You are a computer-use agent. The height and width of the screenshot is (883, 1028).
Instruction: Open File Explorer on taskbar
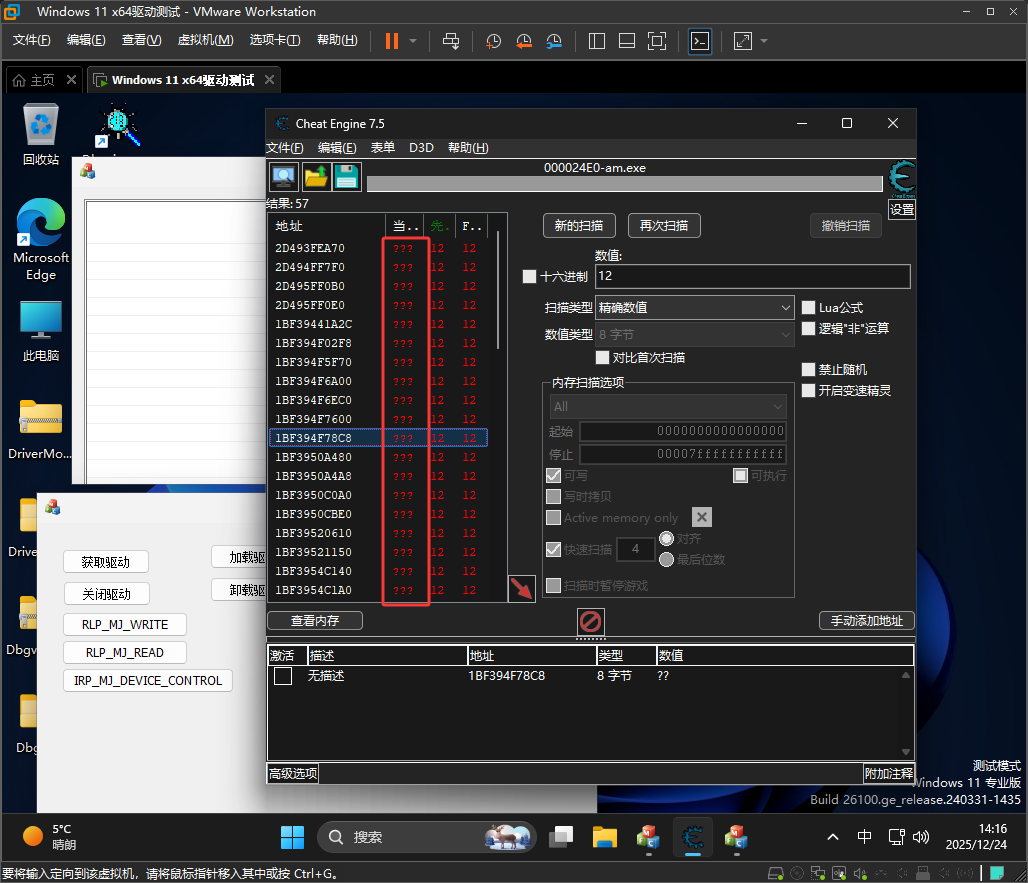pyautogui.click(x=604, y=837)
